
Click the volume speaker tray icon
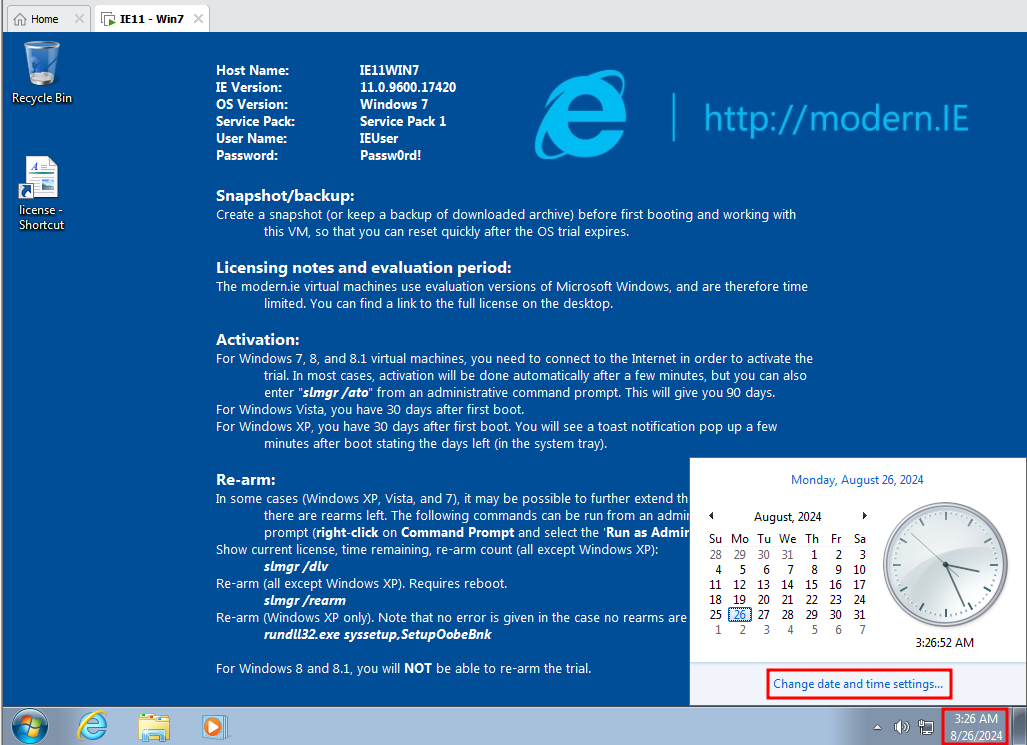point(902,727)
